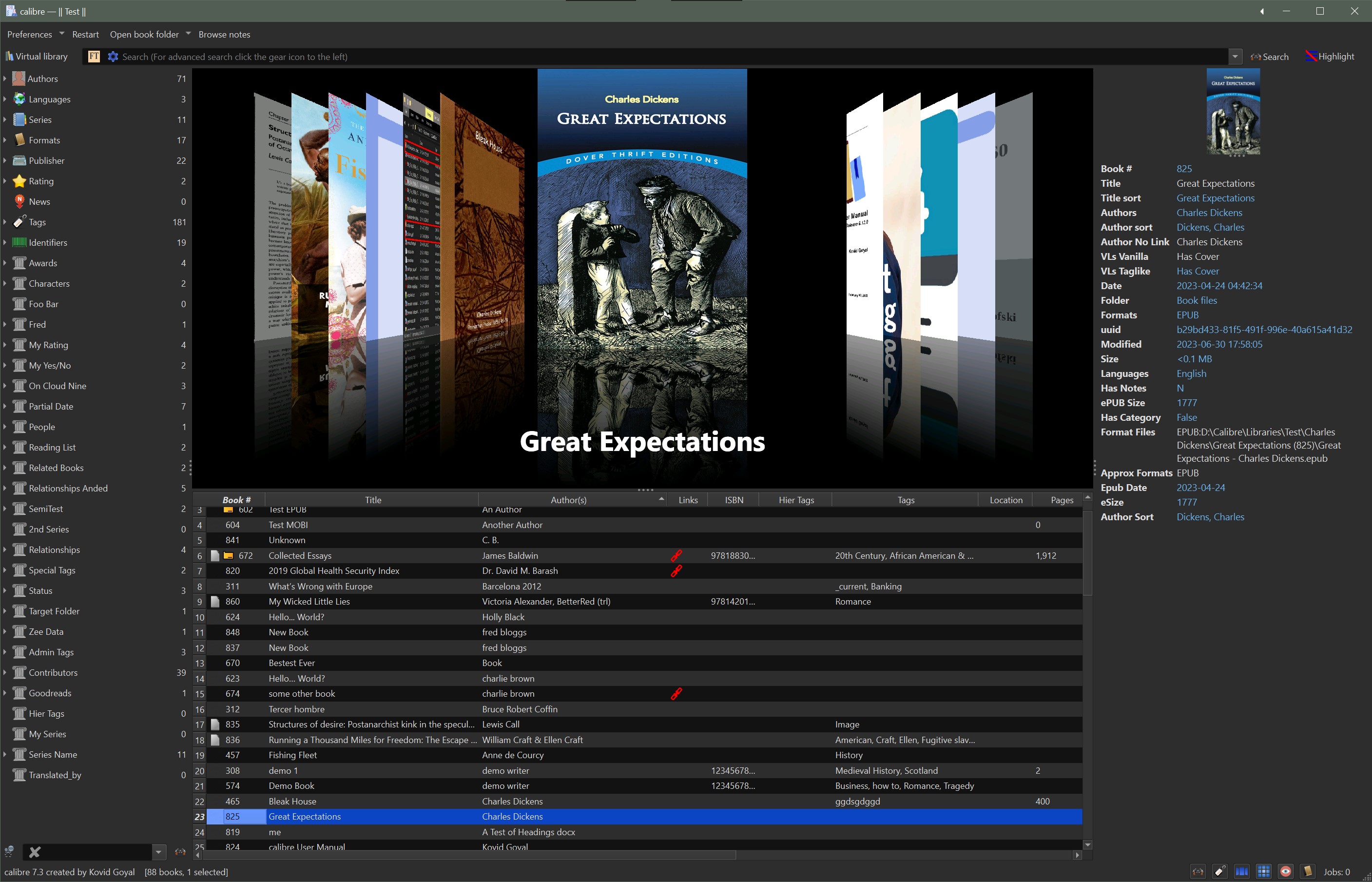Expand the My Rating category

pos(4,345)
